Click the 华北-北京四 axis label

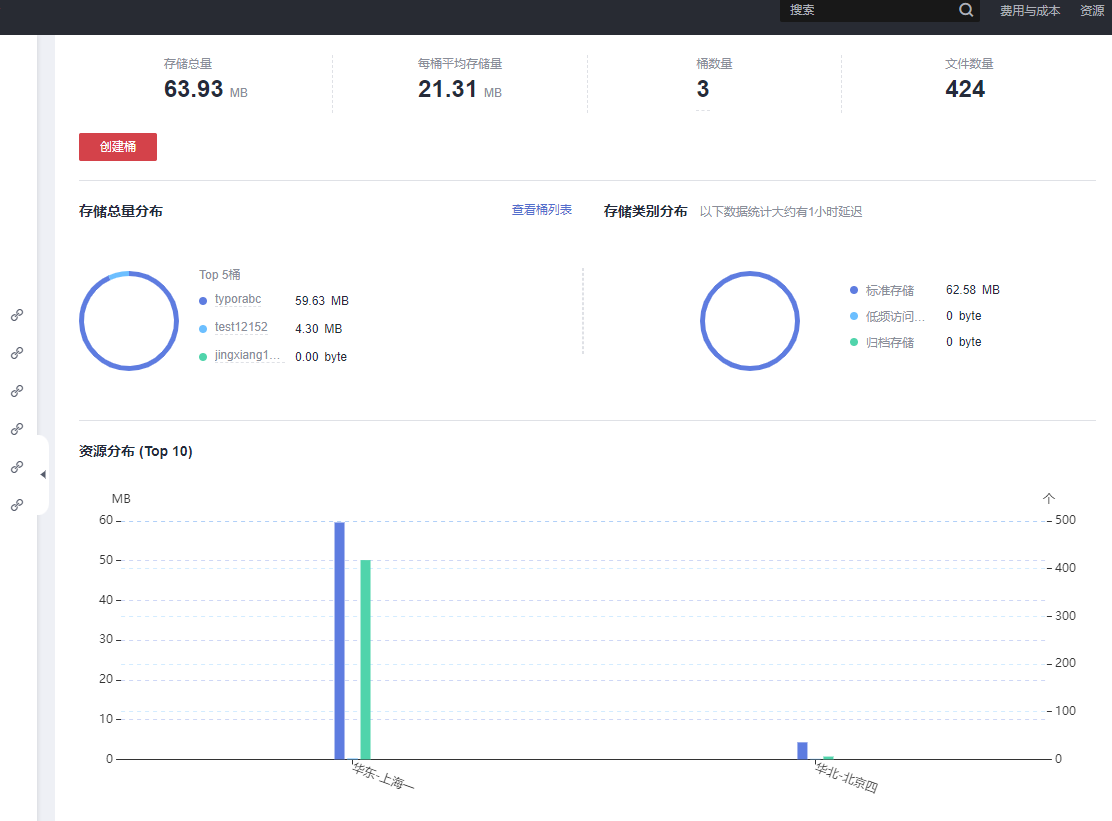pos(846,778)
